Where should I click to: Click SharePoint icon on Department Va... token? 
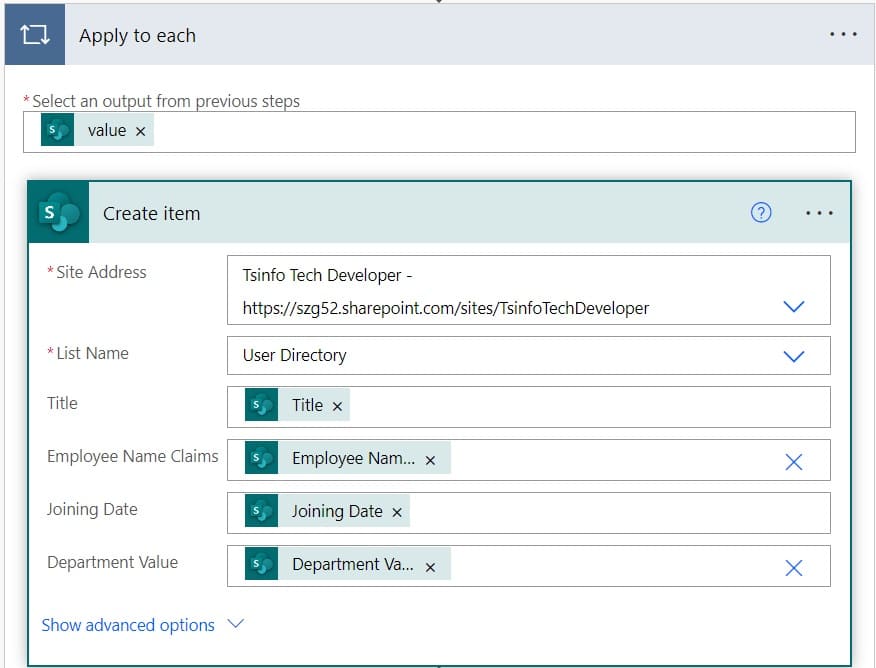coord(261,564)
